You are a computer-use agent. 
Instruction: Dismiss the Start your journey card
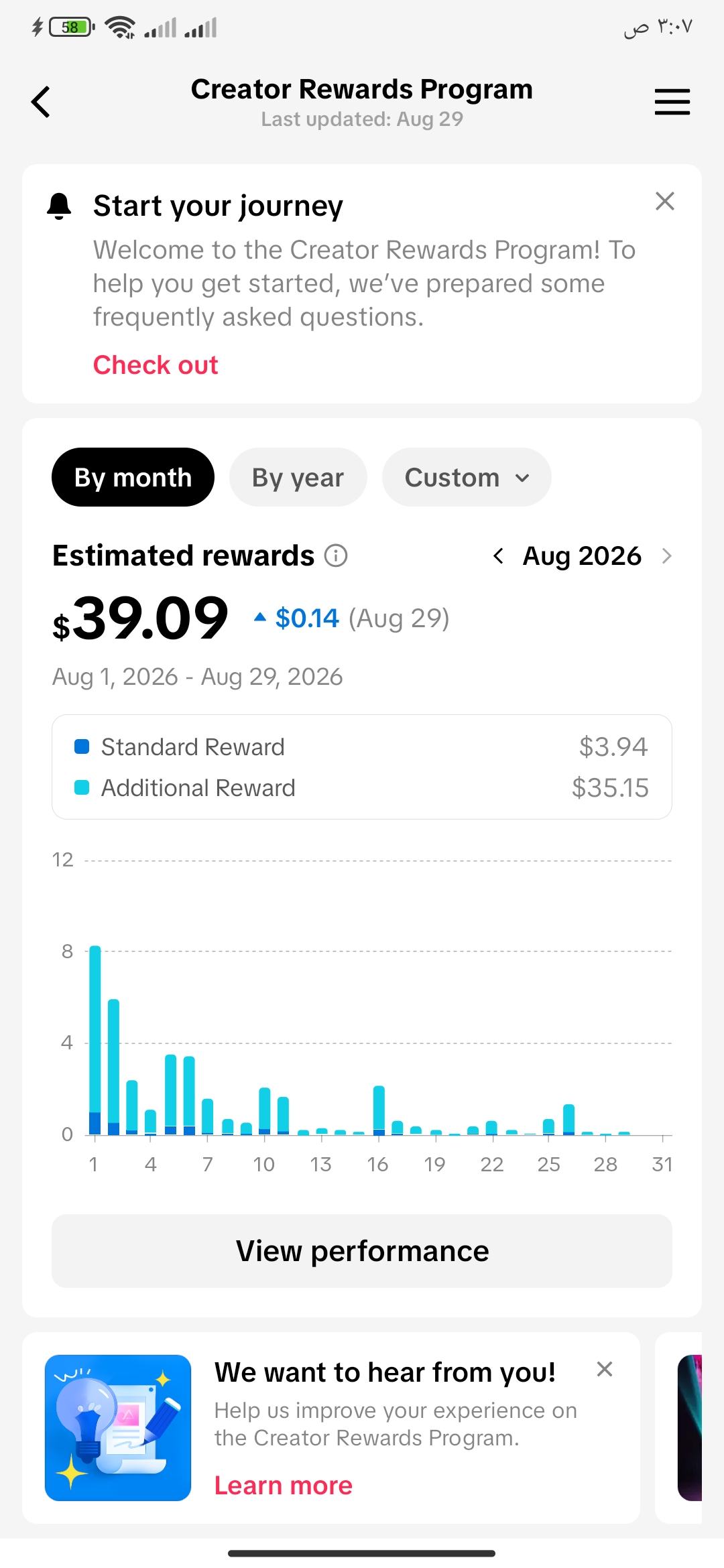tap(664, 201)
